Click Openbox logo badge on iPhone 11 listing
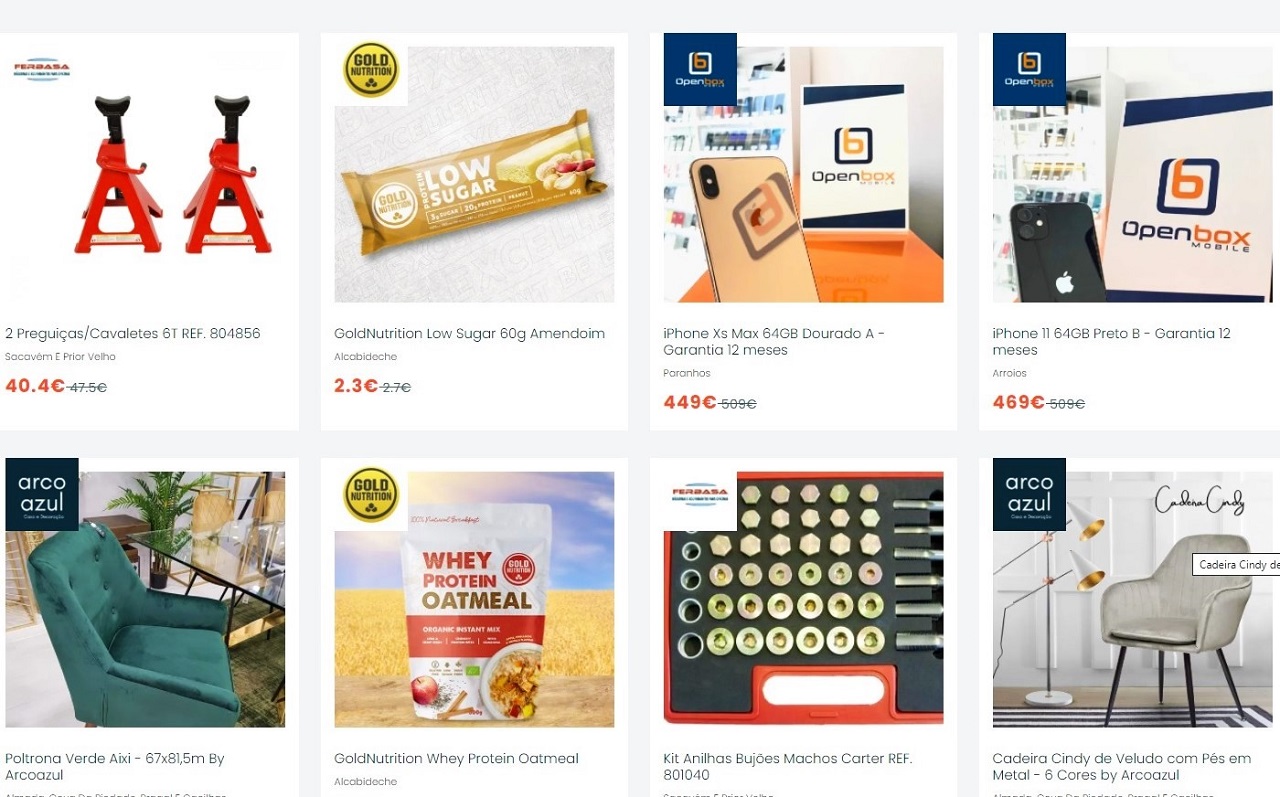Viewport: 1280px width, 797px height. [x=1029, y=70]
